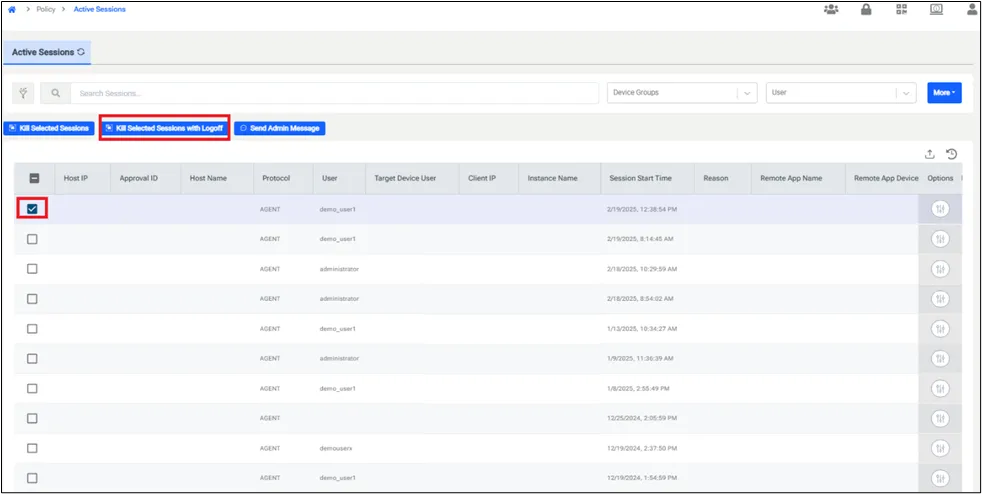Click Kill Selected Sessions button
Viewport: 982px width, 494px height.
[x=49, y=128]
